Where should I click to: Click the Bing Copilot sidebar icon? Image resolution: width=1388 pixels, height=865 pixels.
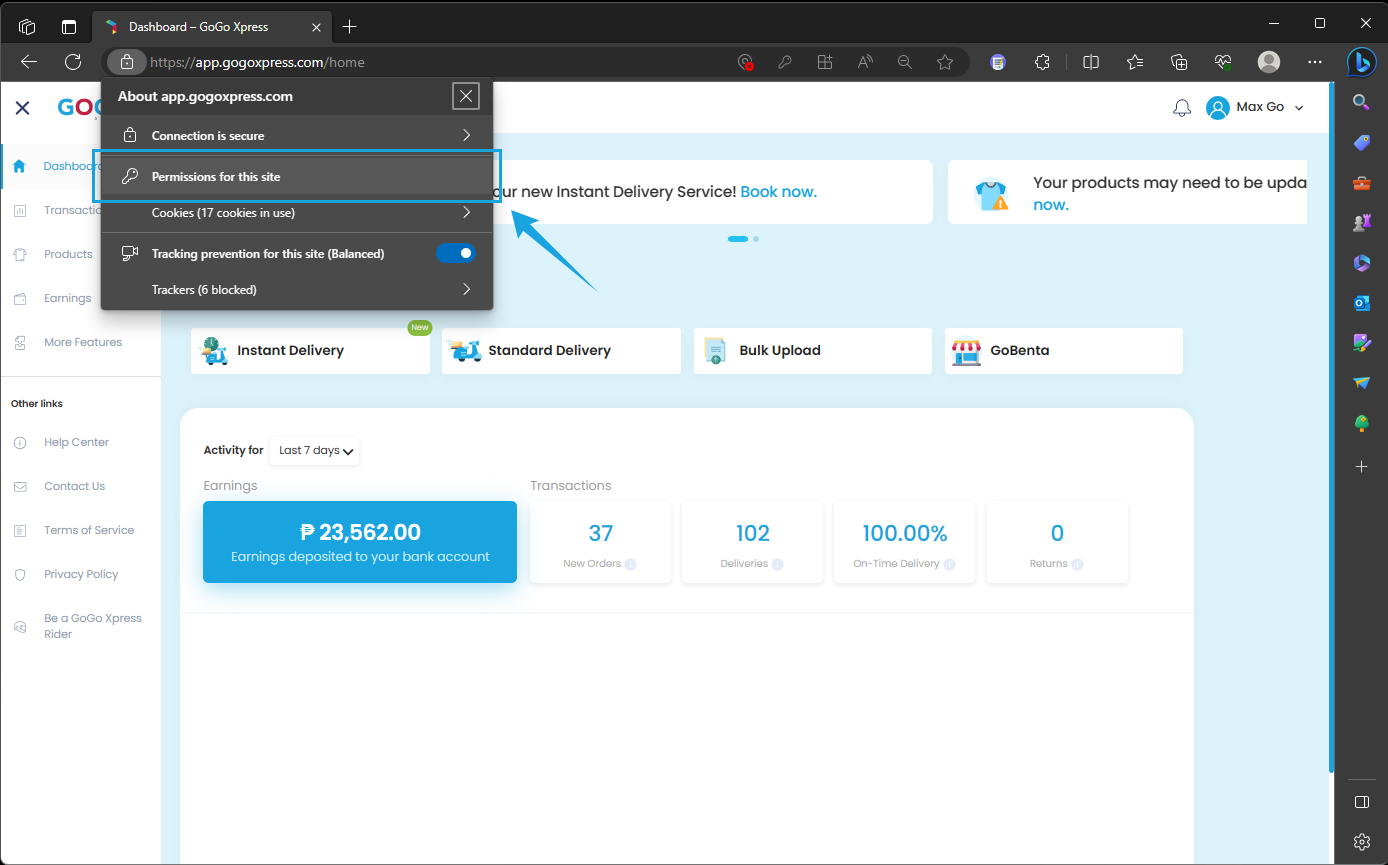(x=1360, y=62)
